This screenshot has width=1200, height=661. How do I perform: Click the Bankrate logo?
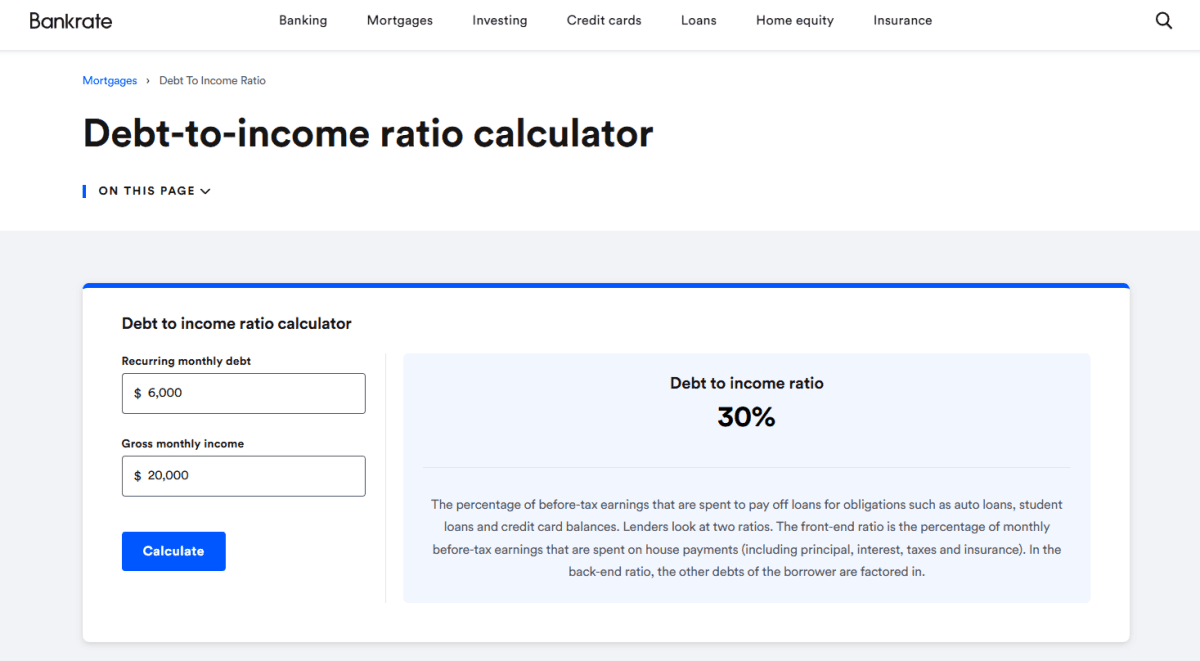tap(71, 21)
